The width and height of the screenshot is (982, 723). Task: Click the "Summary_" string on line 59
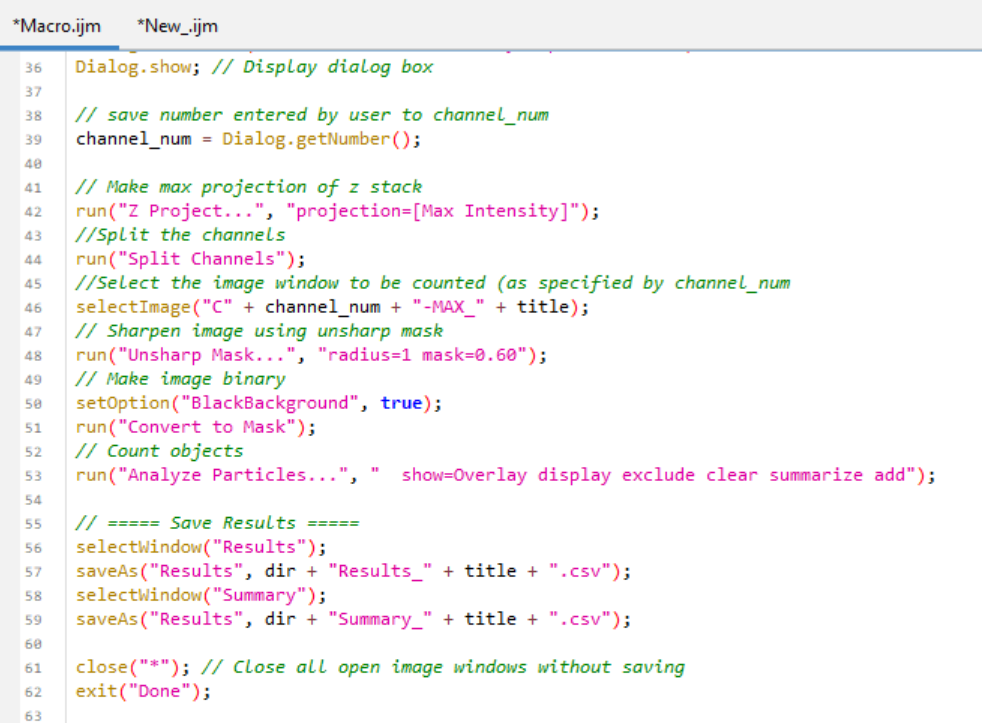tap(380, 619)
